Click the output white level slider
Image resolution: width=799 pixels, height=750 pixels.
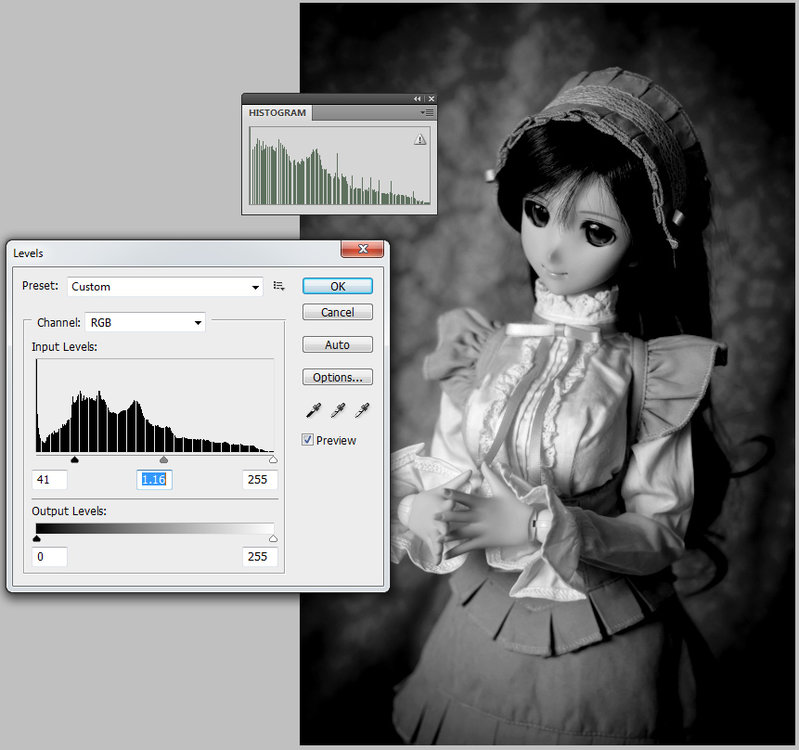273,538
